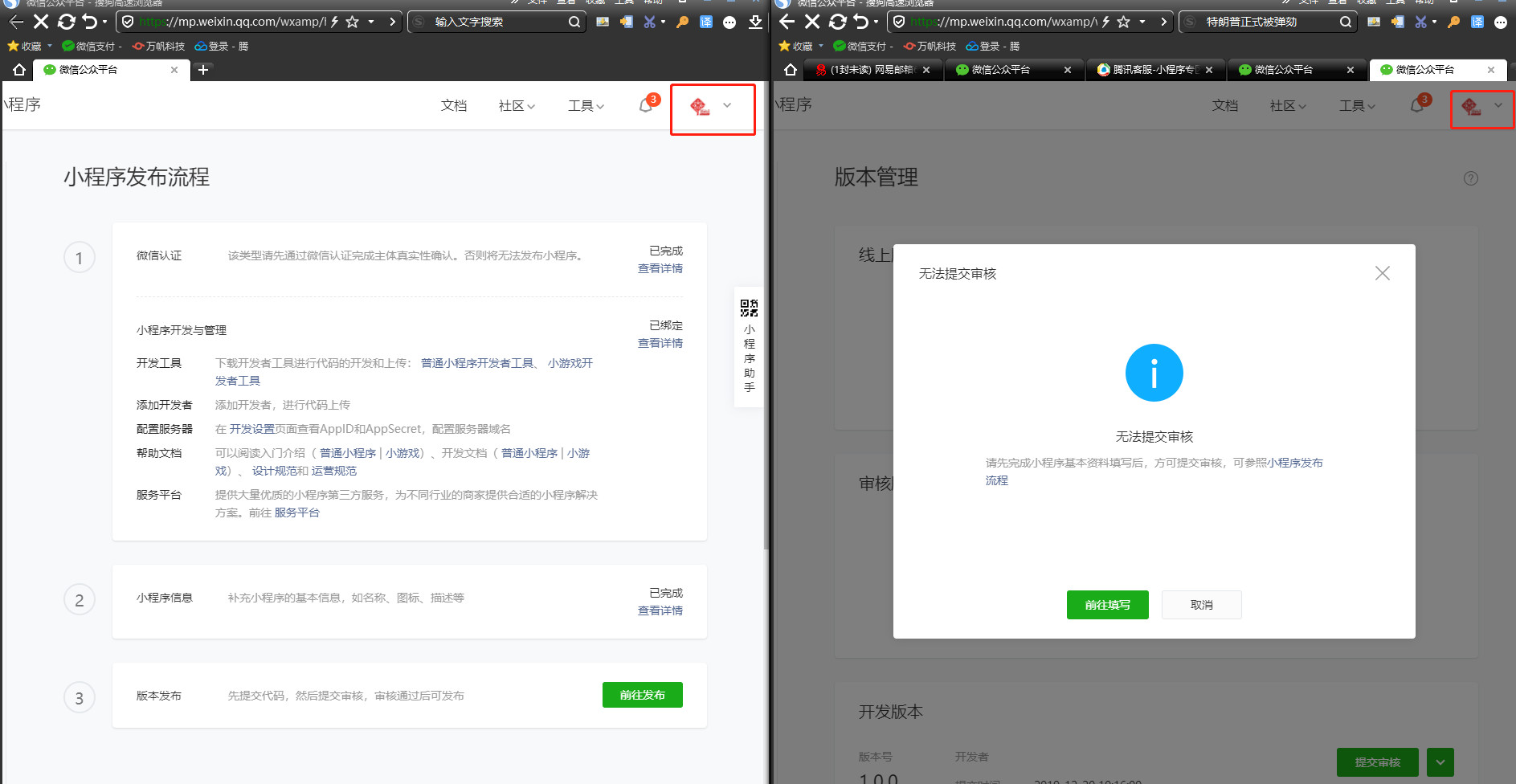This screenshot has width=1516, height=784.
Task: Open the 运营规范 link
Action: [334, 471]
